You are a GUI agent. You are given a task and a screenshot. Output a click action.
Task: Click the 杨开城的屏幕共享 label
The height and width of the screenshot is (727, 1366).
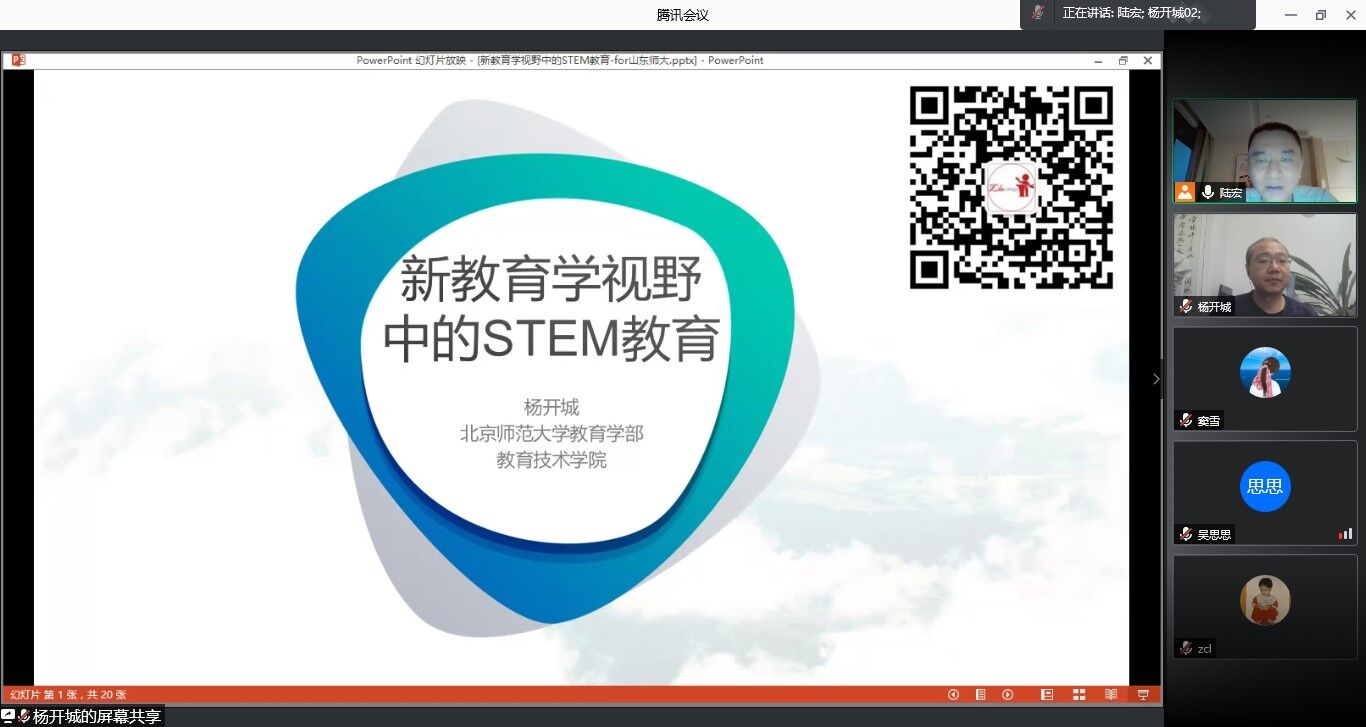click(96, 716)
